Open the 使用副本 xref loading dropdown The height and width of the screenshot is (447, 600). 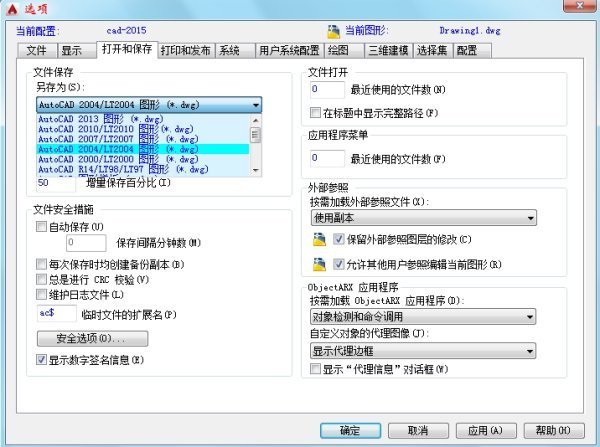click(424, 218)
